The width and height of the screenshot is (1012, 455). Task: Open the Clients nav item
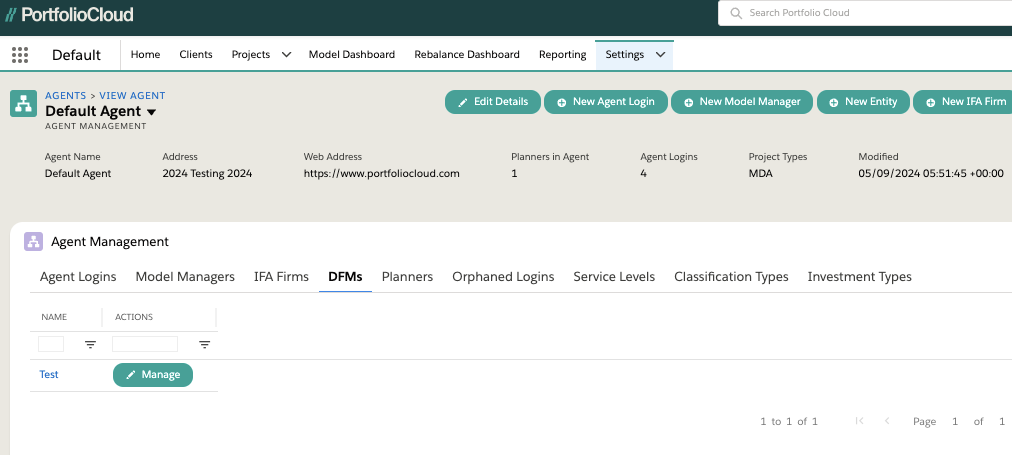(x=196, y=55)
